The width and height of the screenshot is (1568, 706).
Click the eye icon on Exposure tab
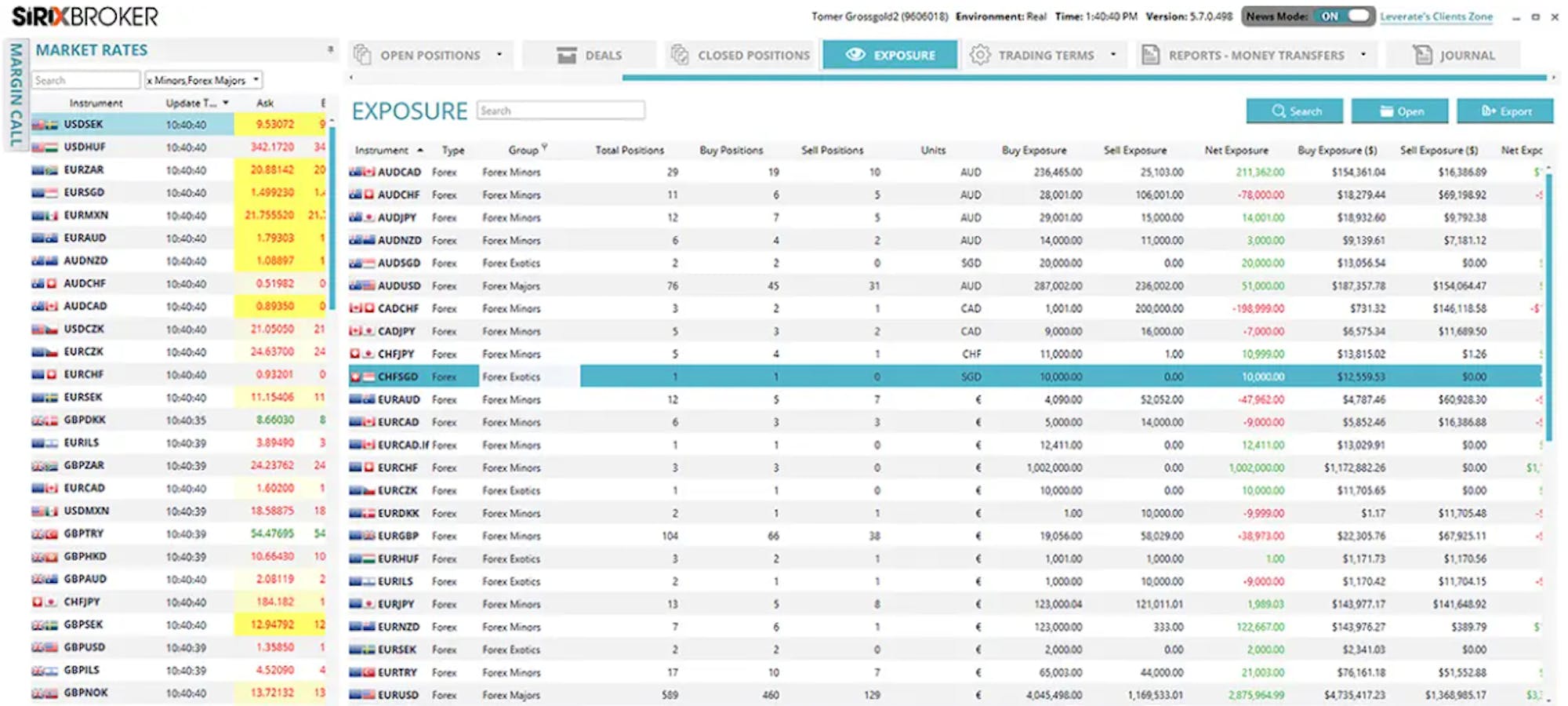[x=855, y=55]
